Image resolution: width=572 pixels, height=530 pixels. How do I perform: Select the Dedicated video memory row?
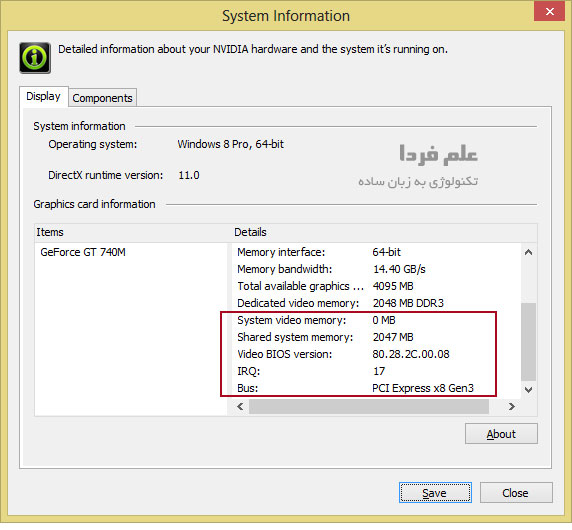[377, 303]
